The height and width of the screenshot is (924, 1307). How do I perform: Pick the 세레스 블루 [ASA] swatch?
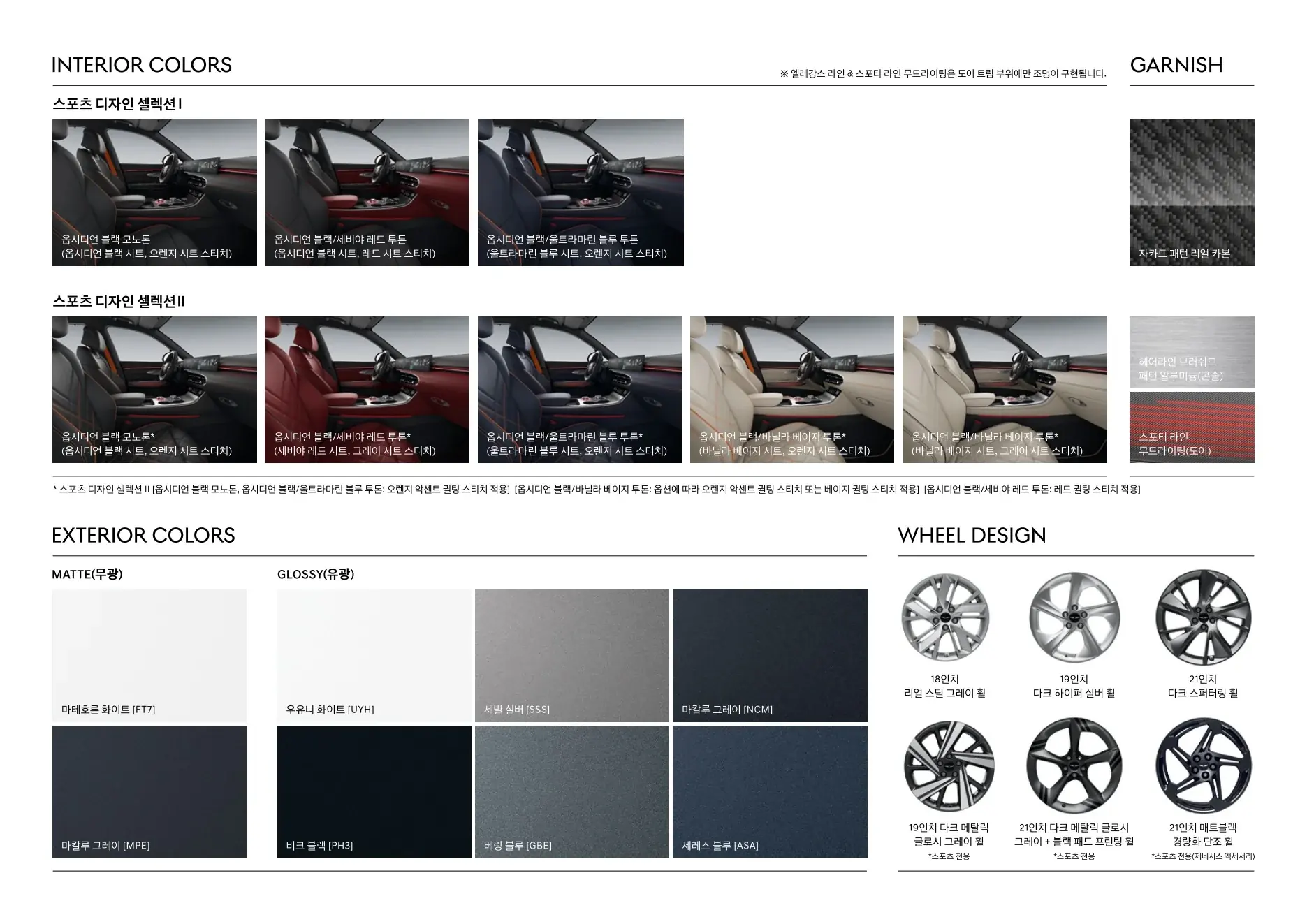pyautogui.click(x=770, y=791)
